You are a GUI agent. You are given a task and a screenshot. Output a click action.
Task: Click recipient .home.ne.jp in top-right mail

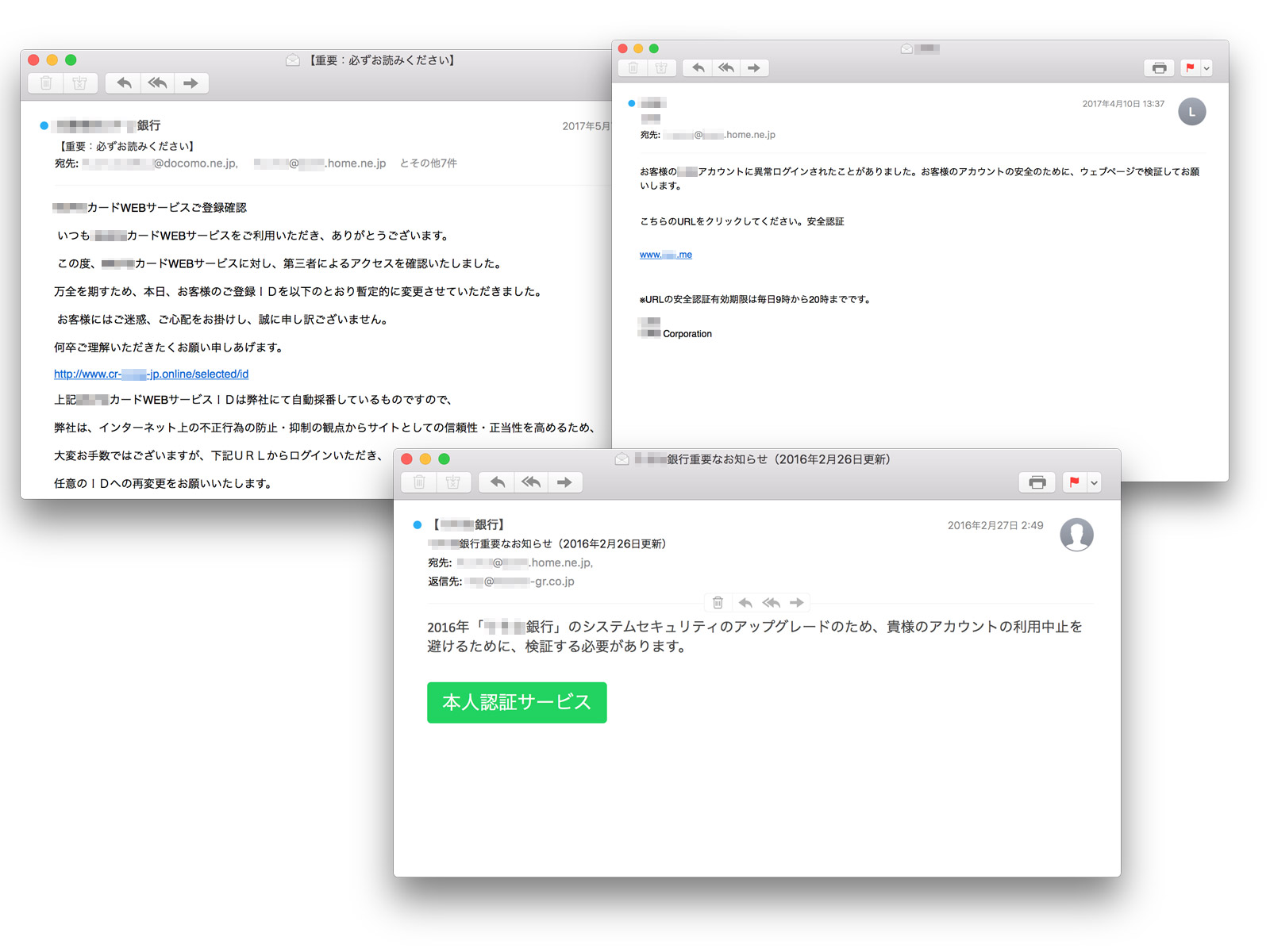[719, 135]
